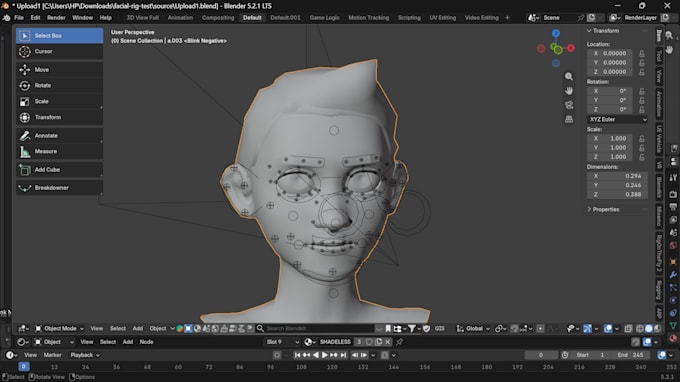
Task: Open the timeline Marker menu
Action: 52,355
